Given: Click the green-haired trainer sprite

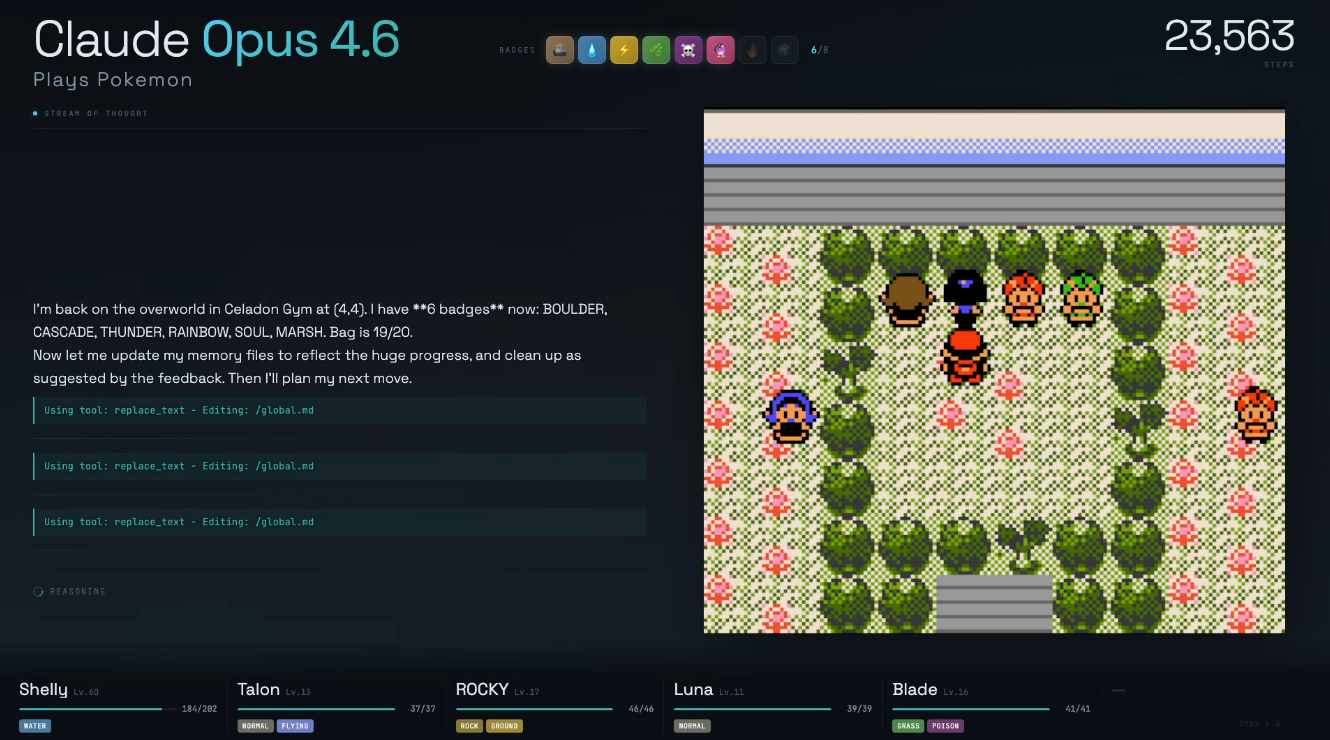Looking at the screenshot, I should pos(1081,298).
